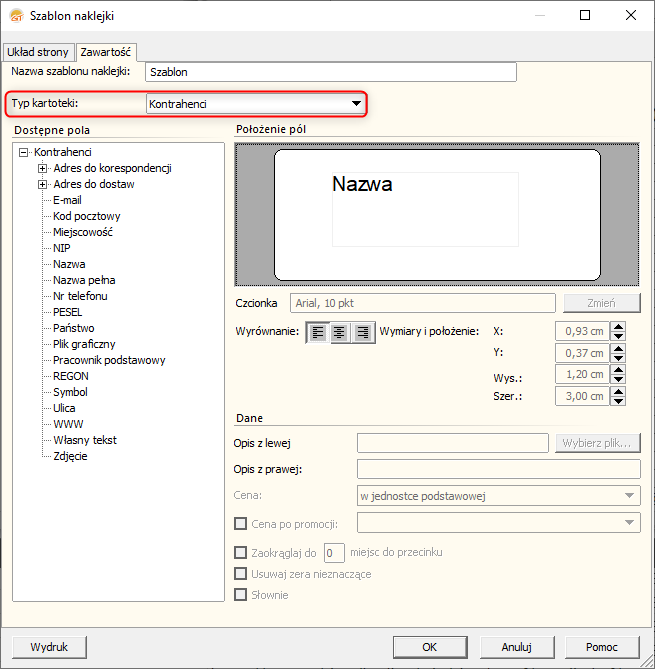The image size is (655, 669).
Task: Decrease the X position value
Action: 618,336
